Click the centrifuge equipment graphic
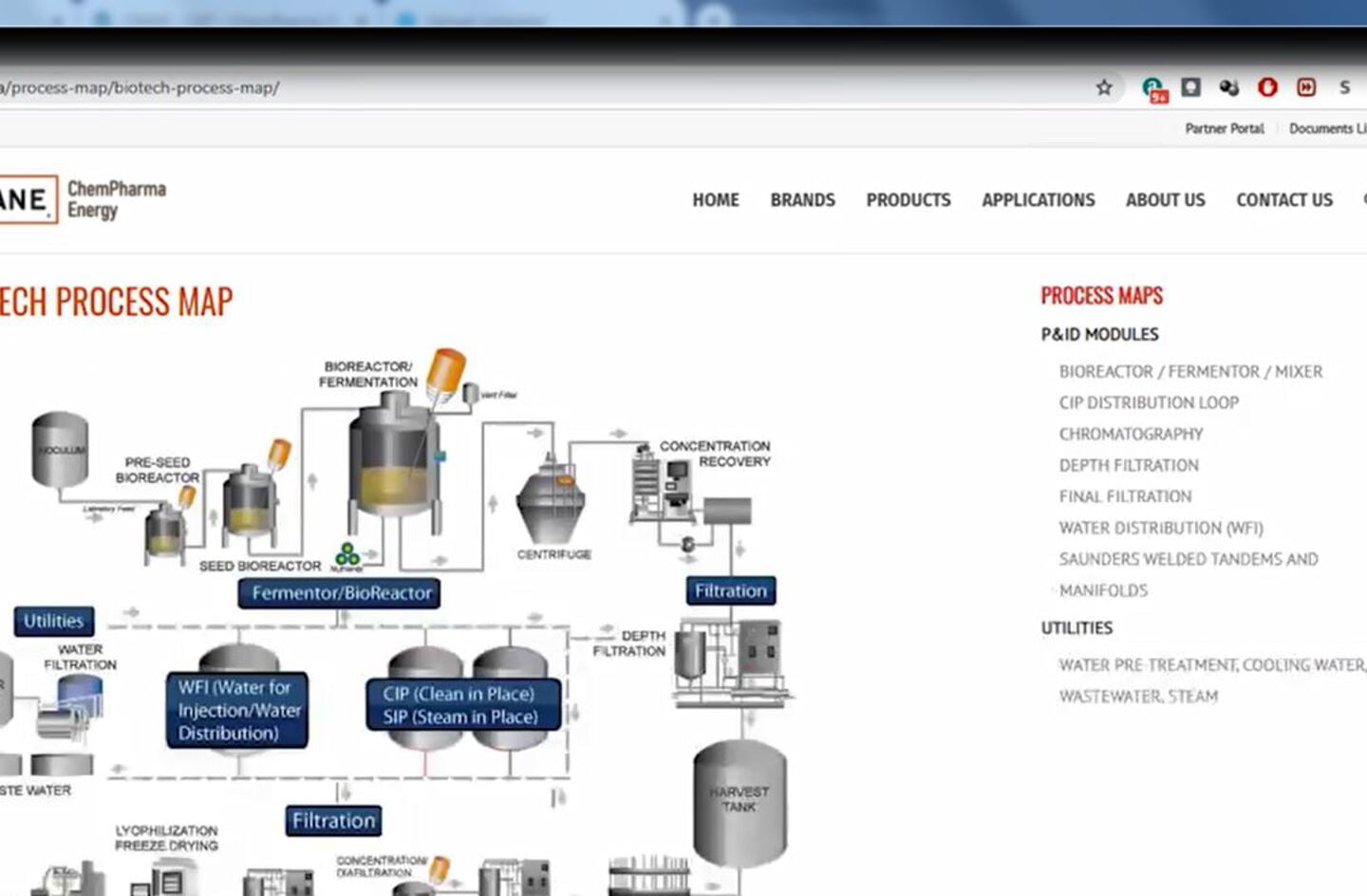This screenshot has width=1367, height=896. pyautogui.click(x=552, y=503)
